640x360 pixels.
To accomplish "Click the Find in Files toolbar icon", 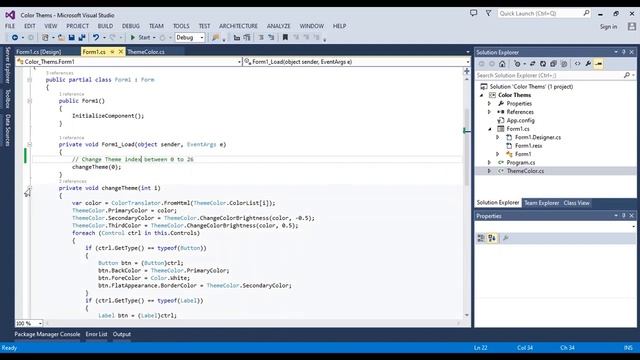I will [x=216, y=38].
